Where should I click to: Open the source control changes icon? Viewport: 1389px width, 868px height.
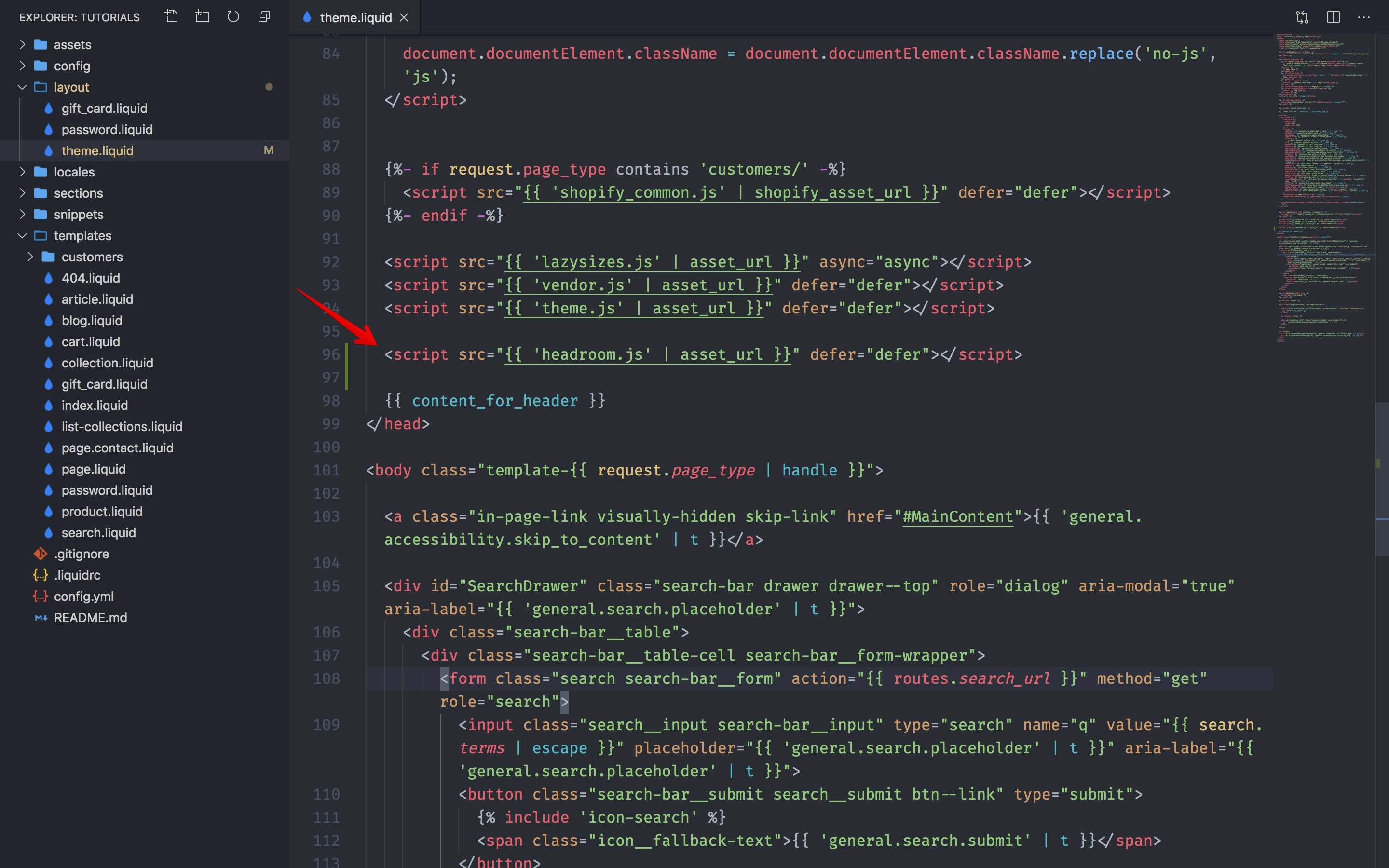[x=1302, y=17]
